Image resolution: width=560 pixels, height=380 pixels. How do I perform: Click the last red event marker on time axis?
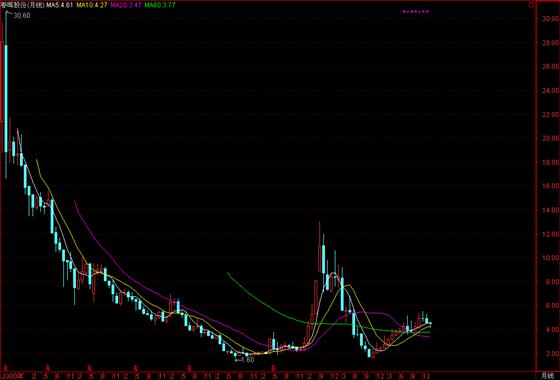coord(273,367)
